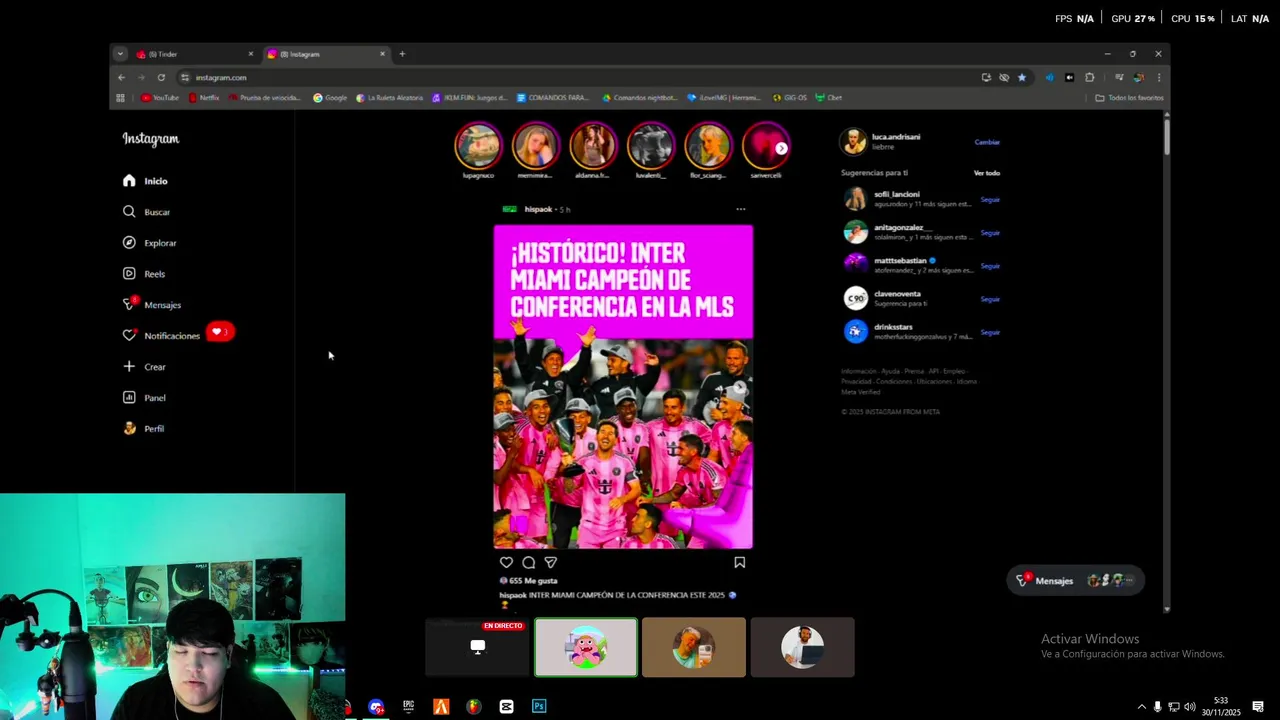
Task: Open the Netflix bookmark
Action: pos(203,98)
